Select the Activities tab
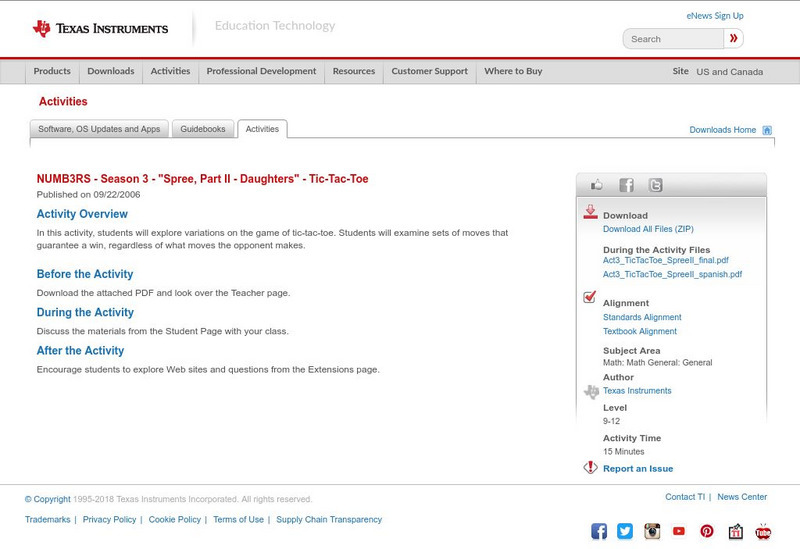 pos(262,129)
